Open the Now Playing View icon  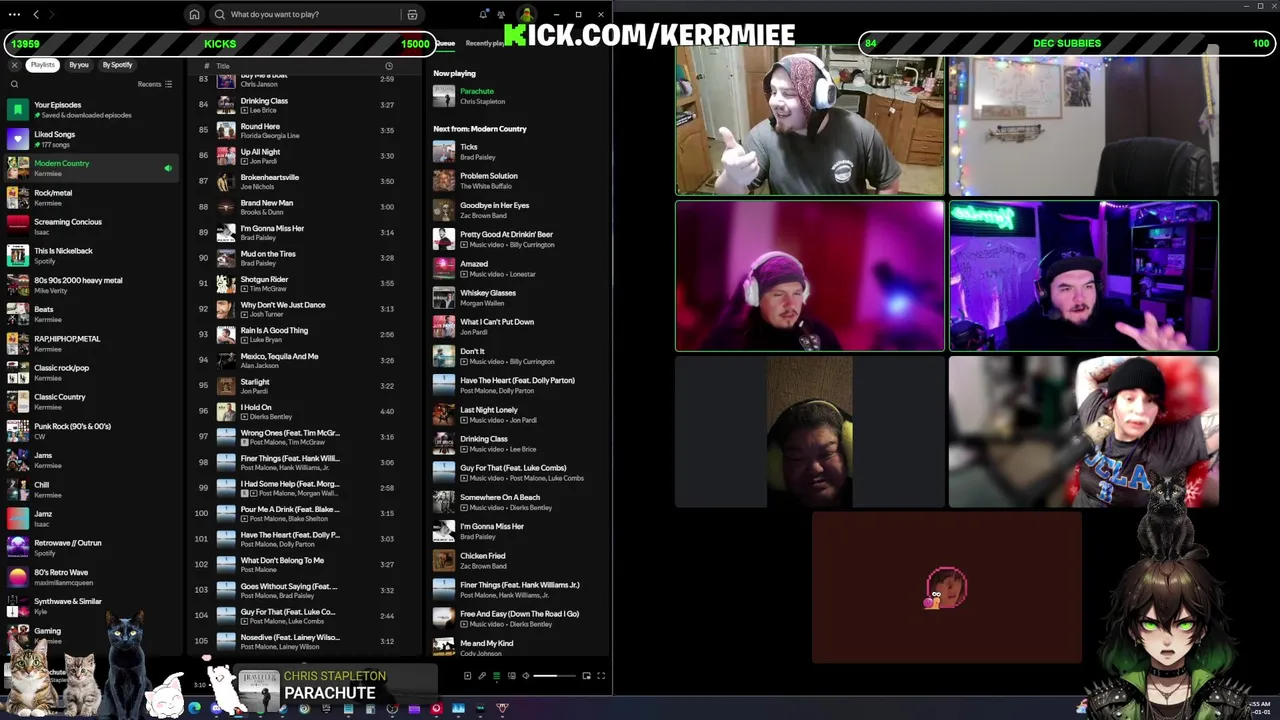coord(467,676)
